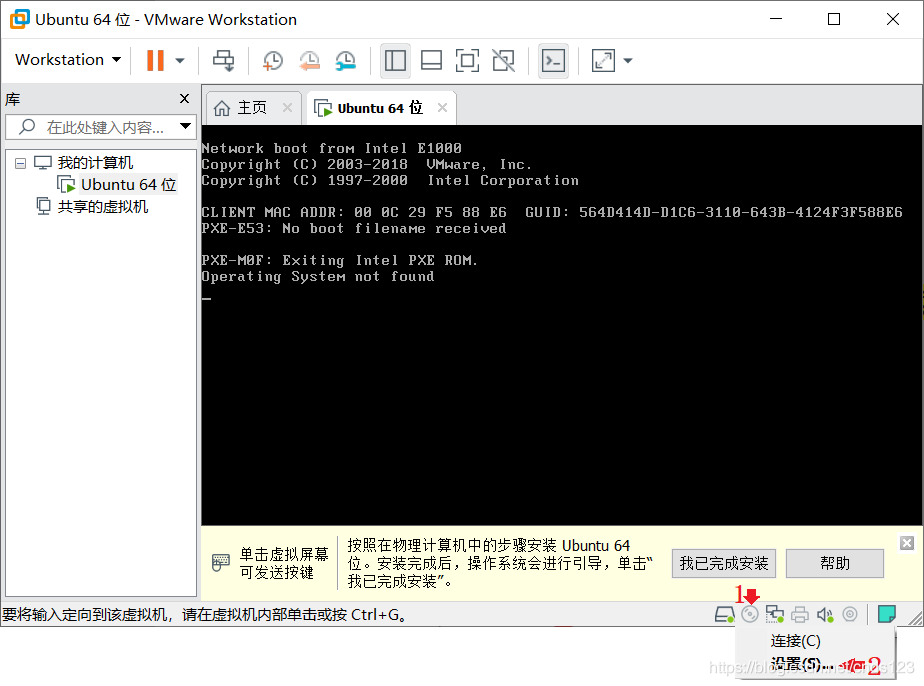Click the 帮助 button

[x=835, y=563]
